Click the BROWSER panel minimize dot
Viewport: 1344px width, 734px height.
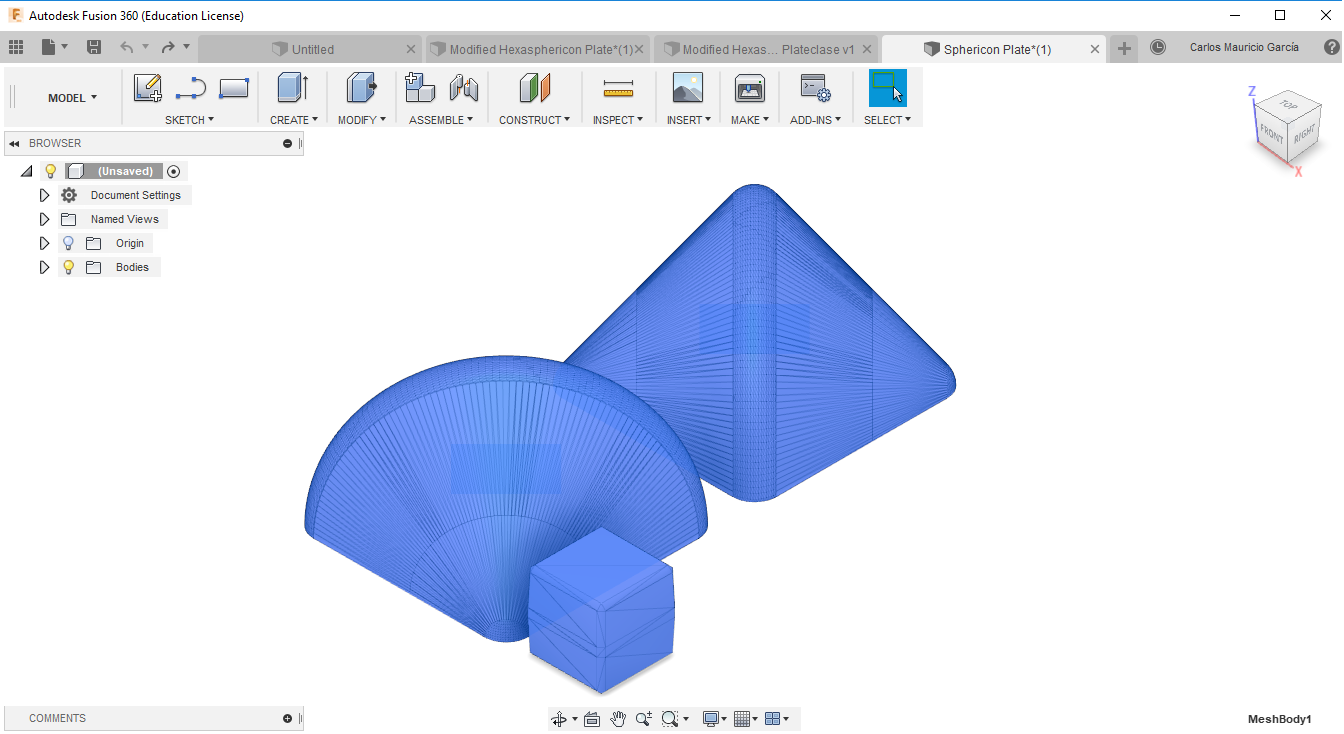288,144
